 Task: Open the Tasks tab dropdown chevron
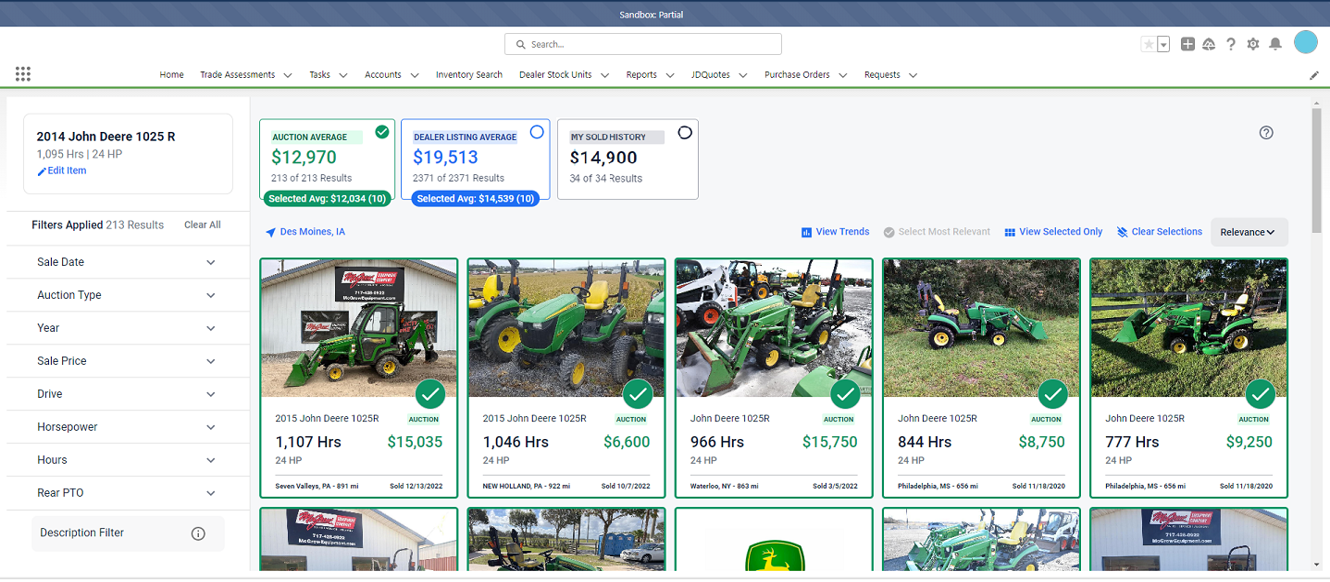tap(343, 75)
